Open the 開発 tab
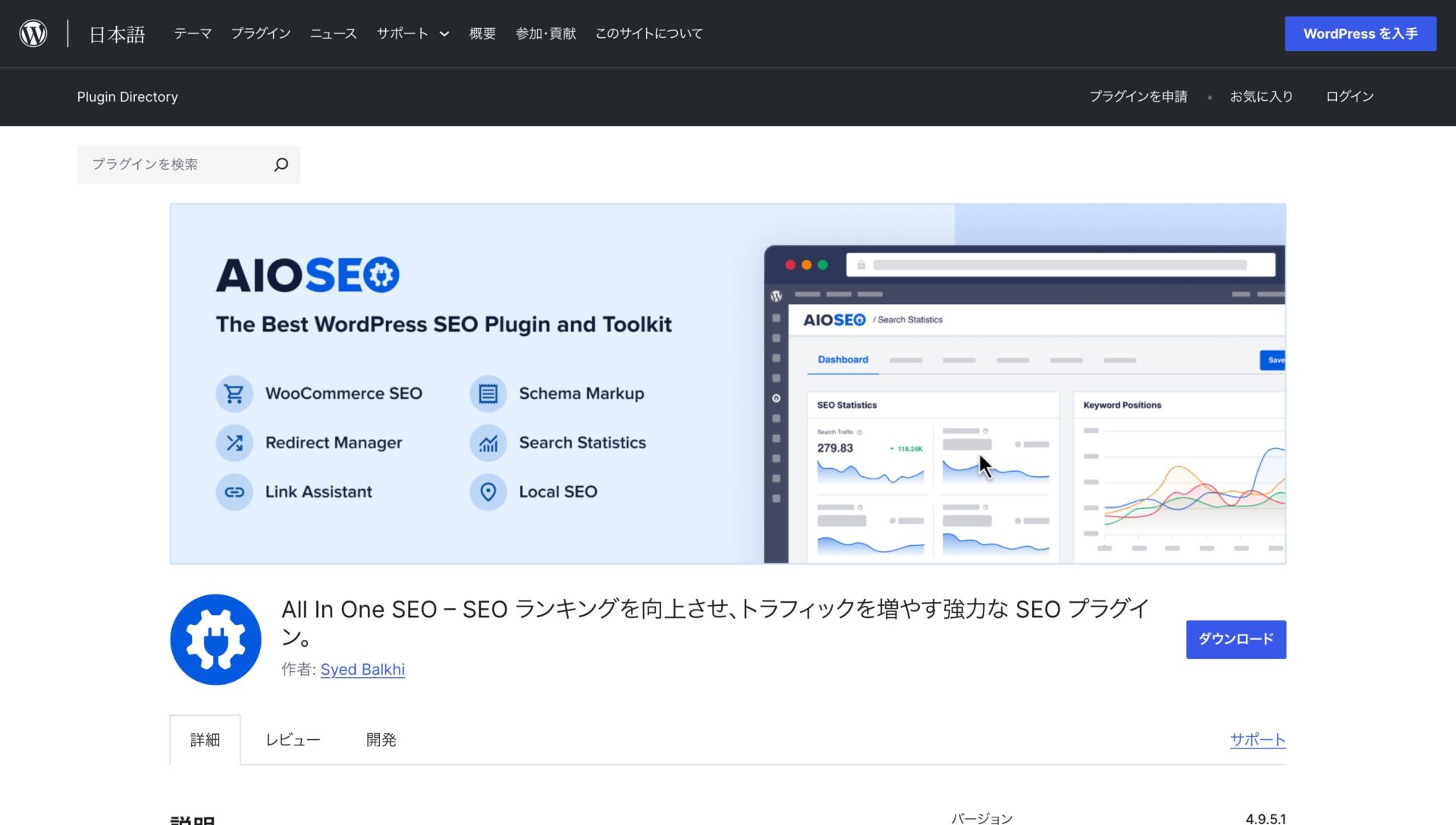The image size is (1456, 825). pyautogui.click(x=381, y=739)
